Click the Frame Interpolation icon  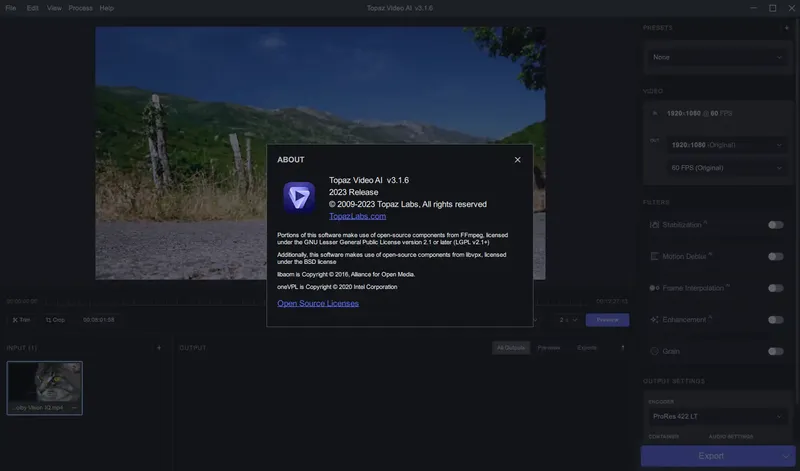coord(654,288)
